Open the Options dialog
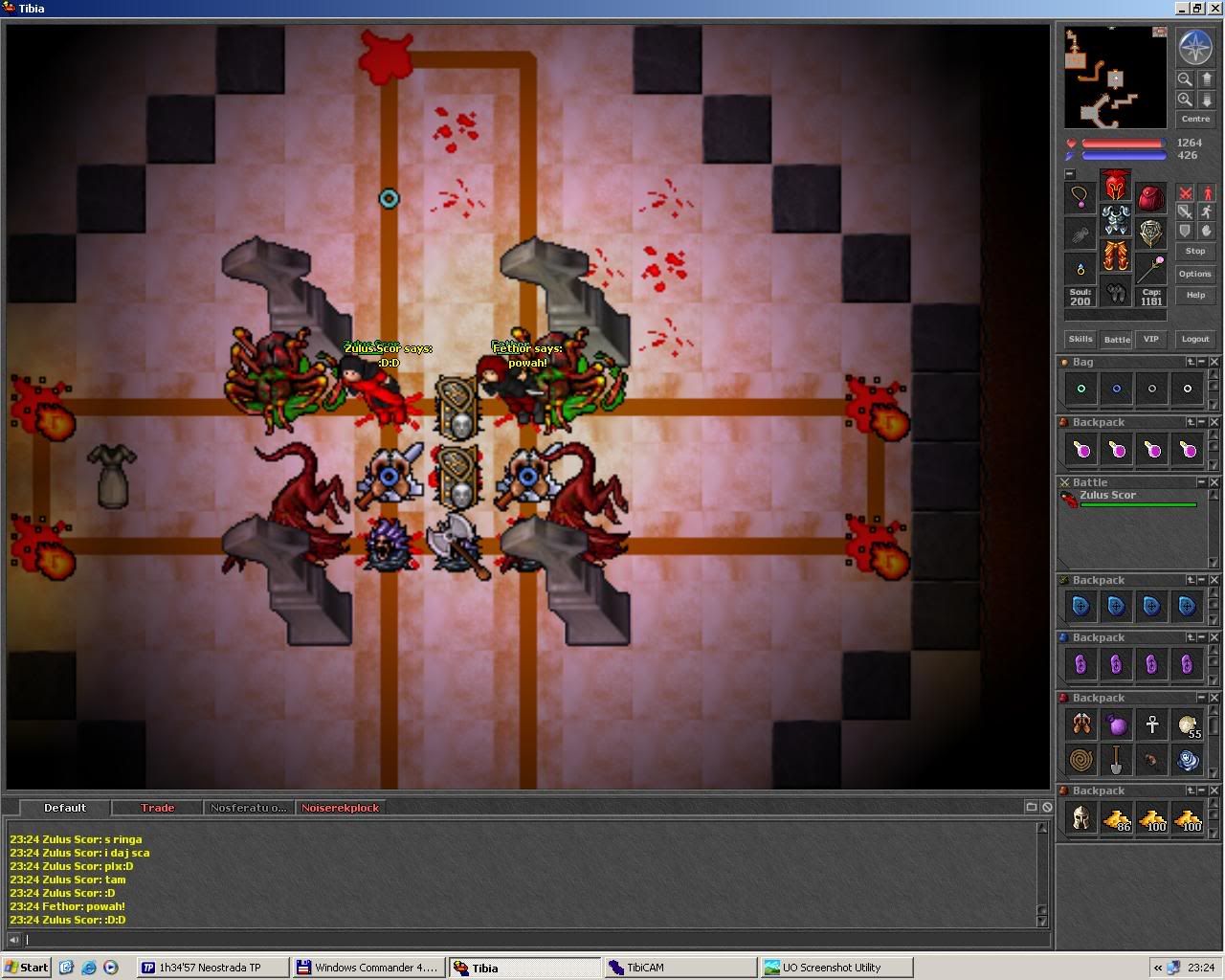This screenshot has height=980, width=1225. point(1195,274)
